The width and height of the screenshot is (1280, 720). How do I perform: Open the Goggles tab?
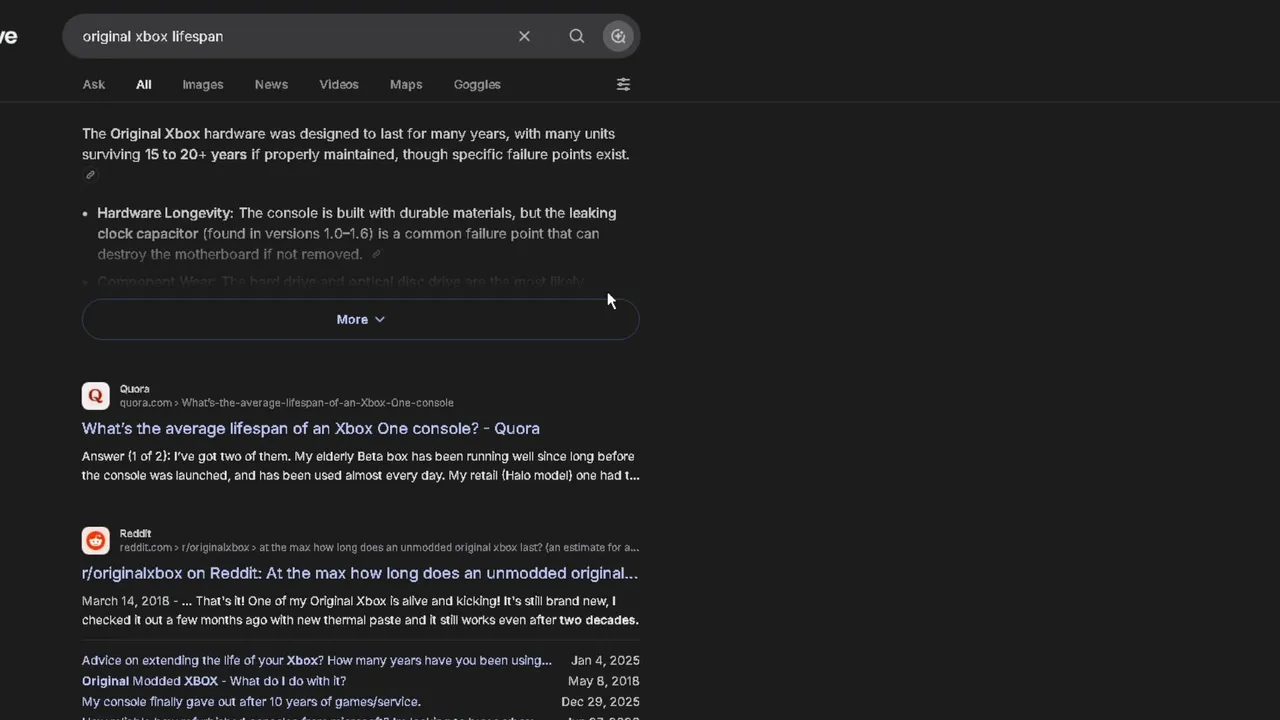[x=477, y=84]
